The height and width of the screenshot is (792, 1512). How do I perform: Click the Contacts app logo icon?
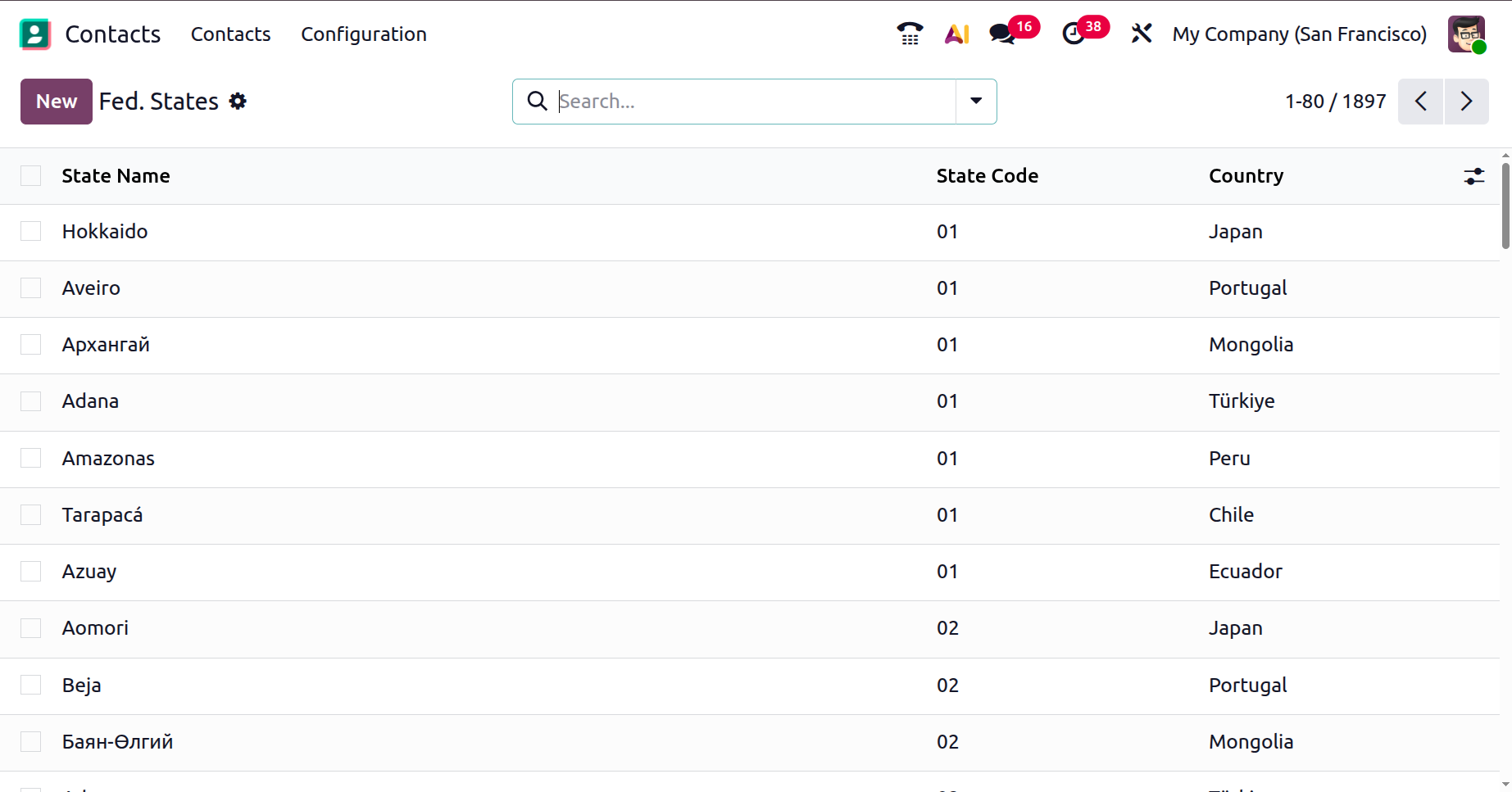click(34, 34)
